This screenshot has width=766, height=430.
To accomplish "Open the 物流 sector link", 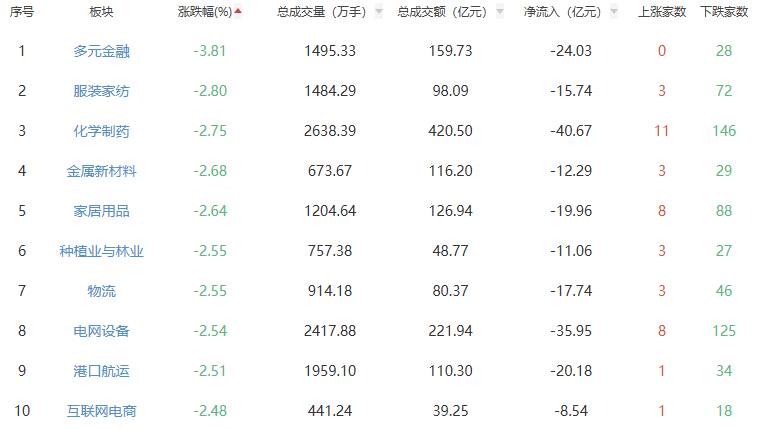I will point(101,291).
